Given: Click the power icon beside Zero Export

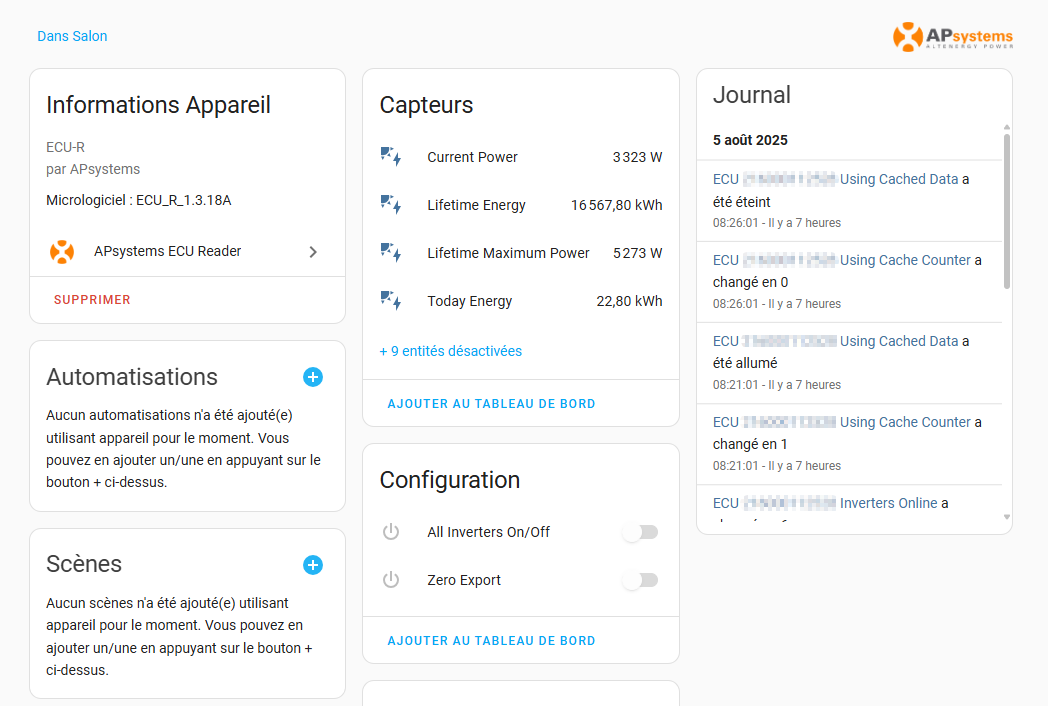Looking at the screenshot, I should pos(391,580).
